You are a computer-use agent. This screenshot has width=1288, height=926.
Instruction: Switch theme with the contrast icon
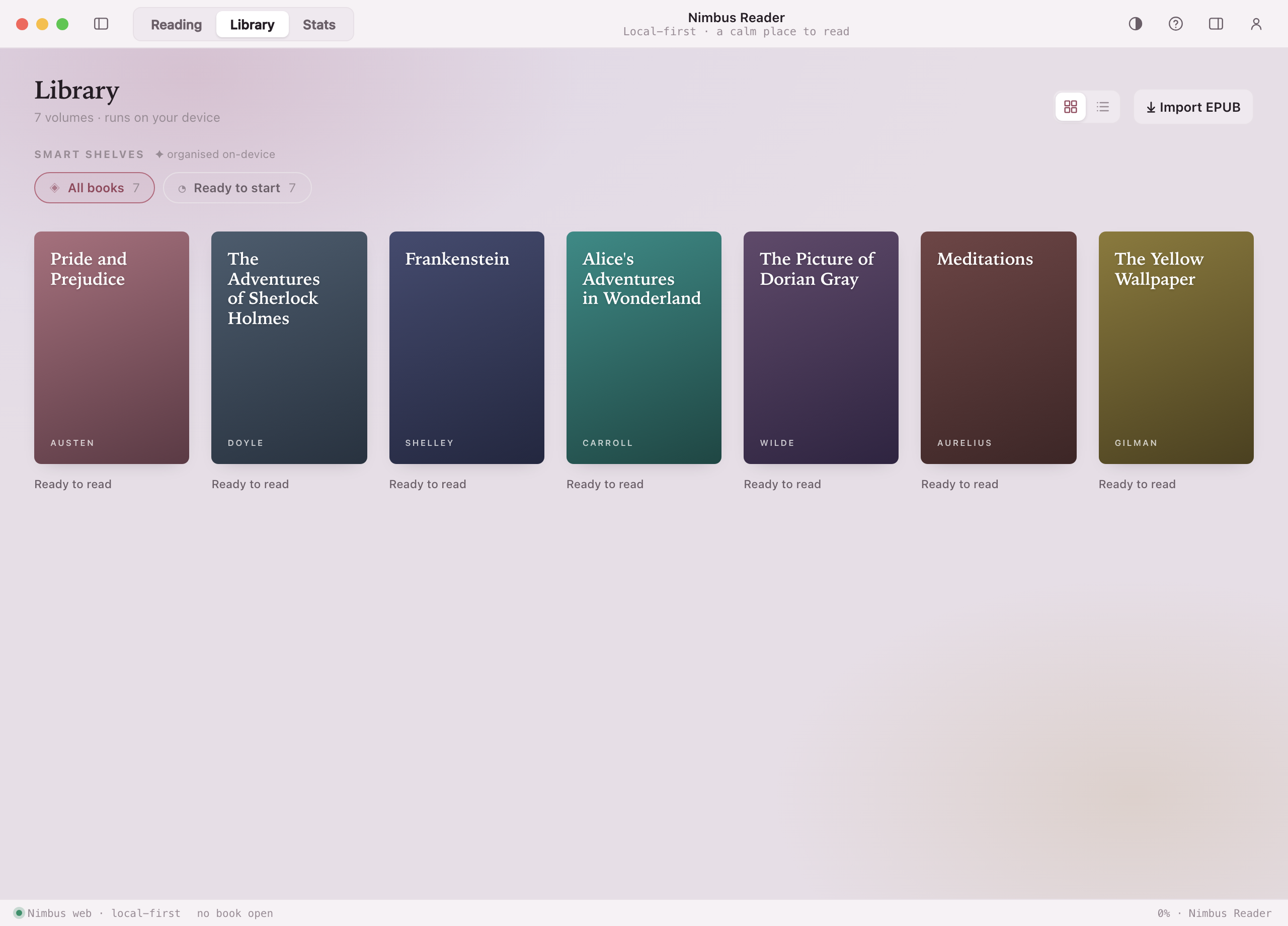click(x=1135, y=24)
